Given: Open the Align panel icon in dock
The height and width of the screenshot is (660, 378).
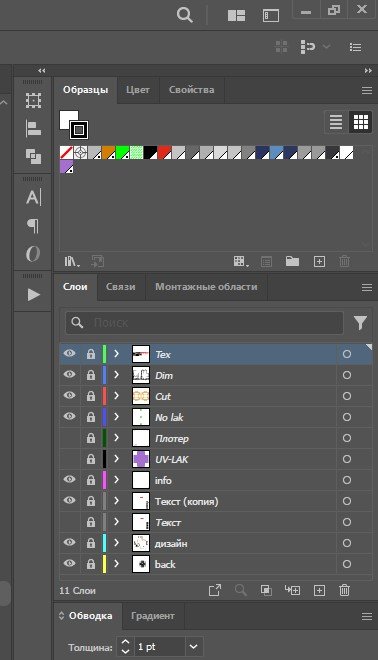Looking at the screenshot, I should (33, 128).
